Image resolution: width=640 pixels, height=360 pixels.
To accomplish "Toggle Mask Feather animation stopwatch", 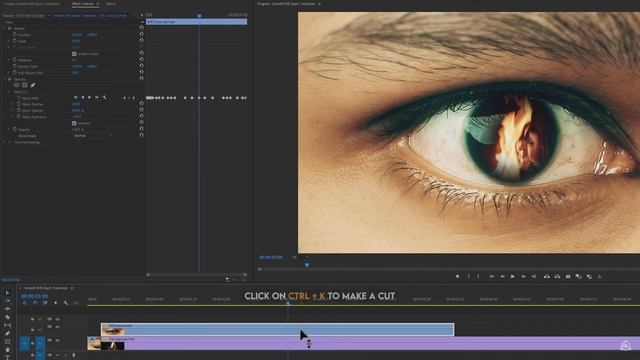I will tap(18, 104).
